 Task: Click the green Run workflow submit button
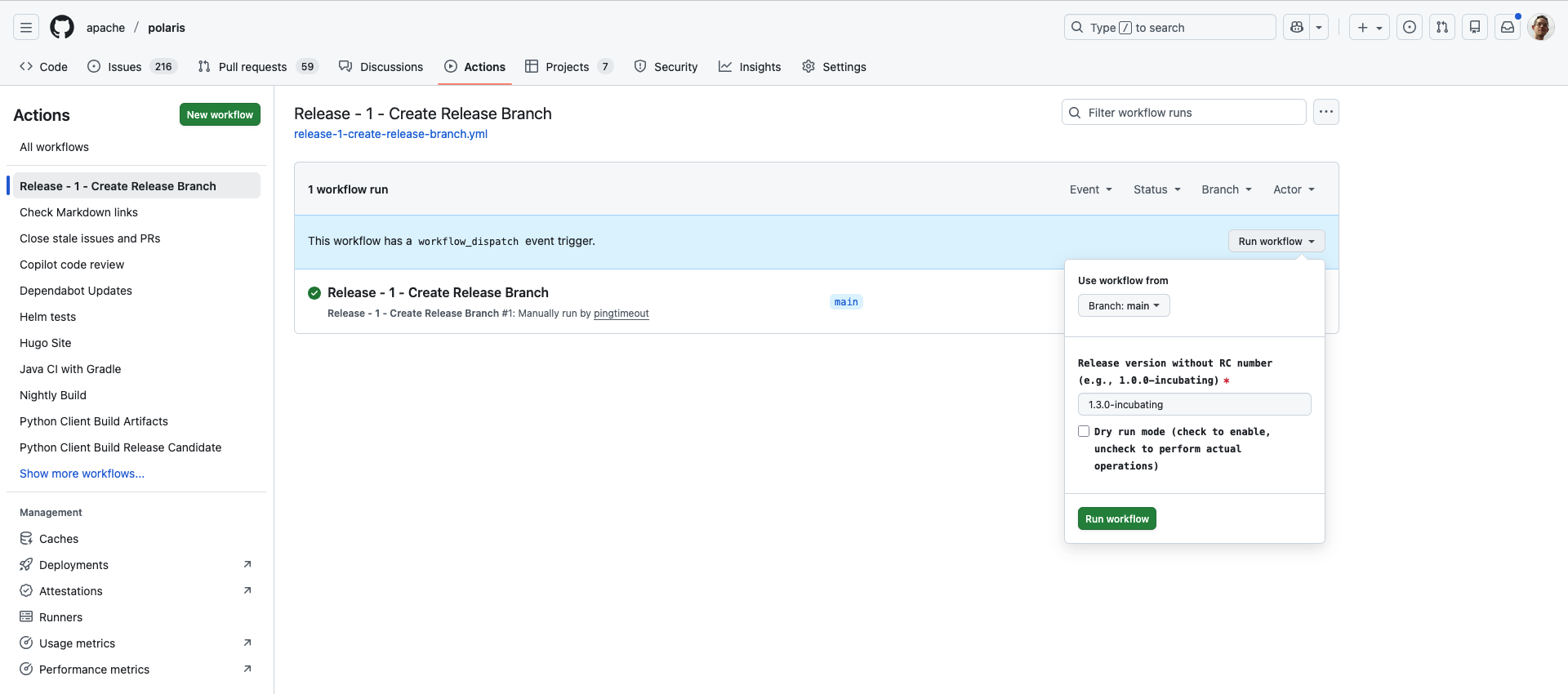click(1116, 518)
